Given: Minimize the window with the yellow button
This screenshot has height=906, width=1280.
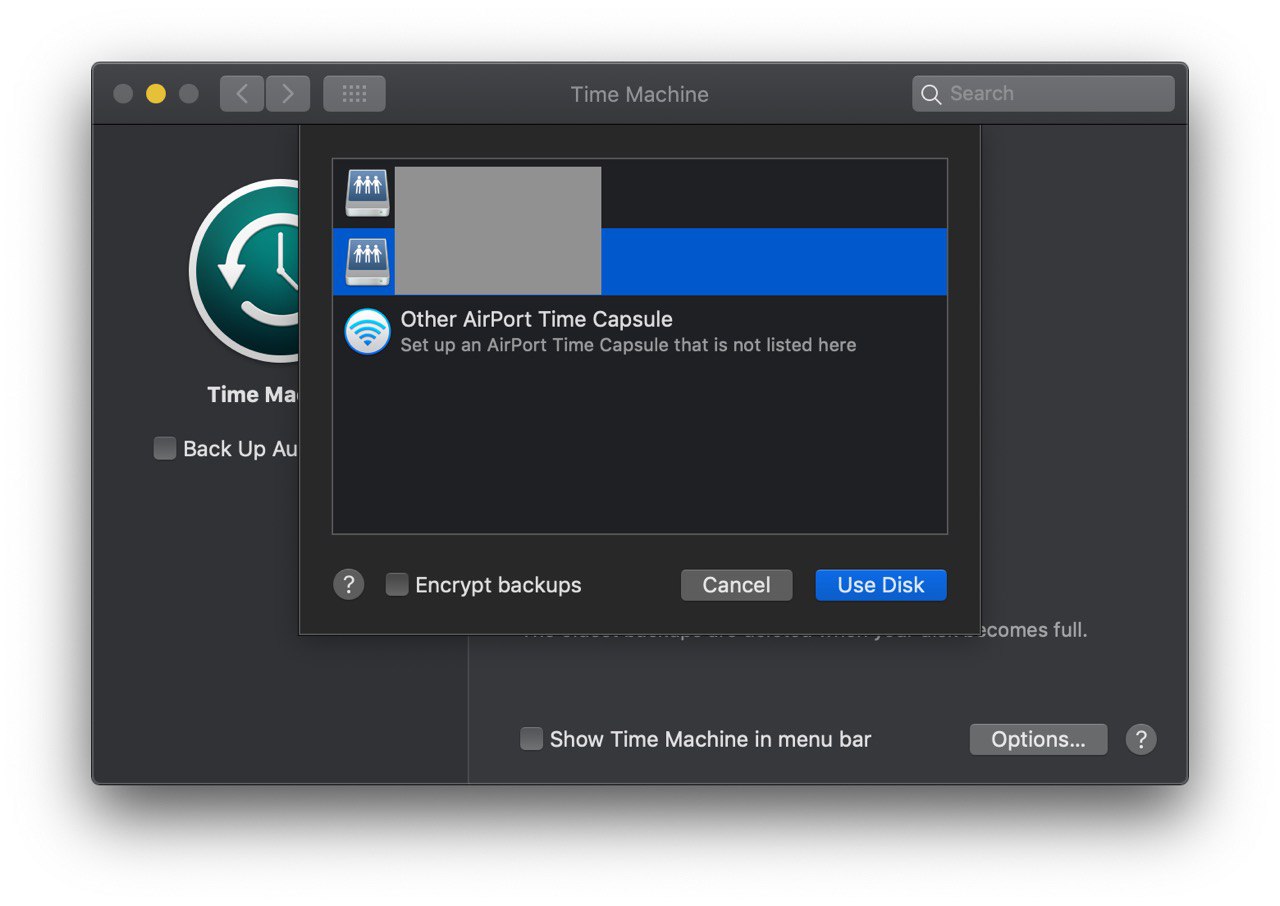Looking at the screenshot, I should click(156, 94).
